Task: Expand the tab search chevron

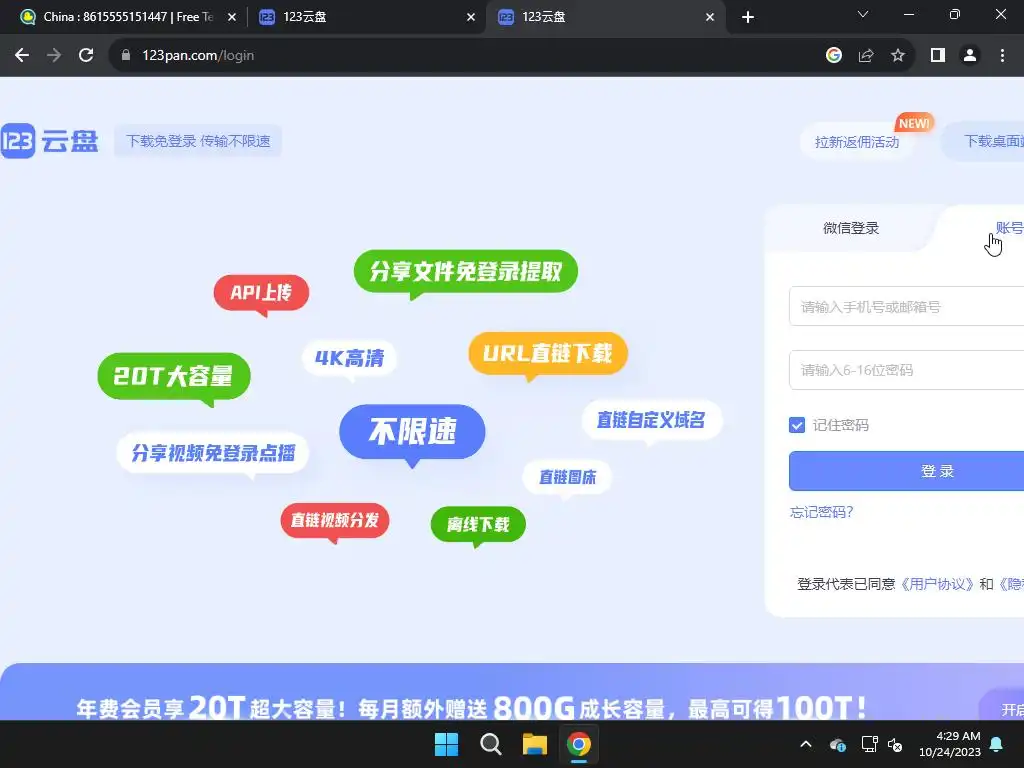Action: [863, 14]
